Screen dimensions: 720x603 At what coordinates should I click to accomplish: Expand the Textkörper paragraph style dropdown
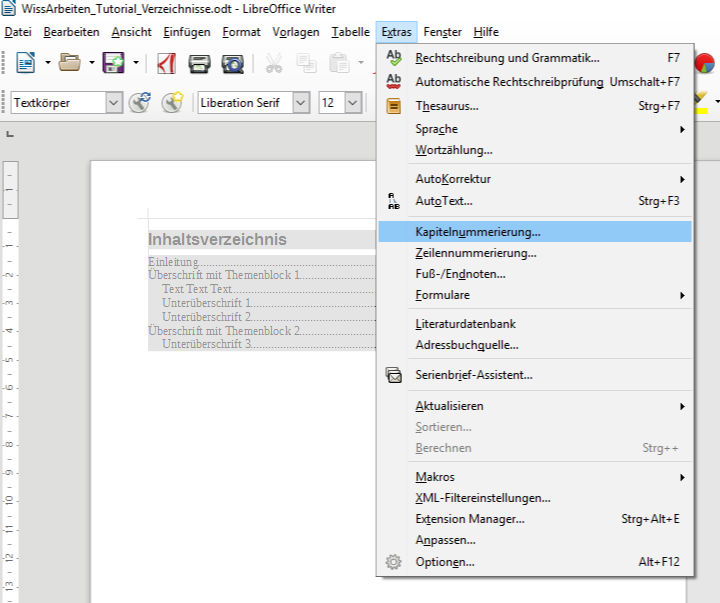coord(113,102)
